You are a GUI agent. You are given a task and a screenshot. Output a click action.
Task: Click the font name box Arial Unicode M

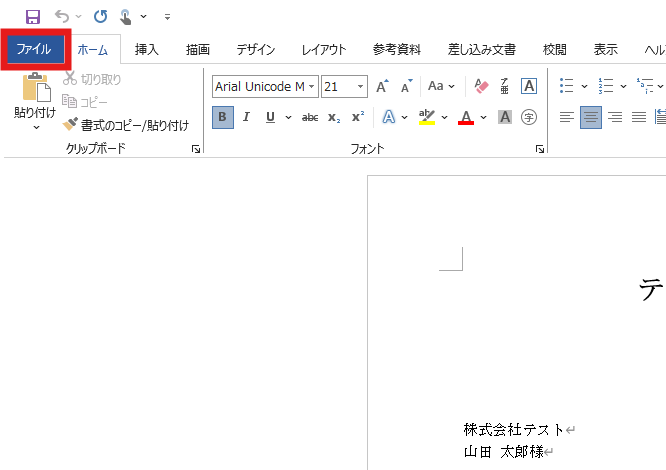coord(260,87)
